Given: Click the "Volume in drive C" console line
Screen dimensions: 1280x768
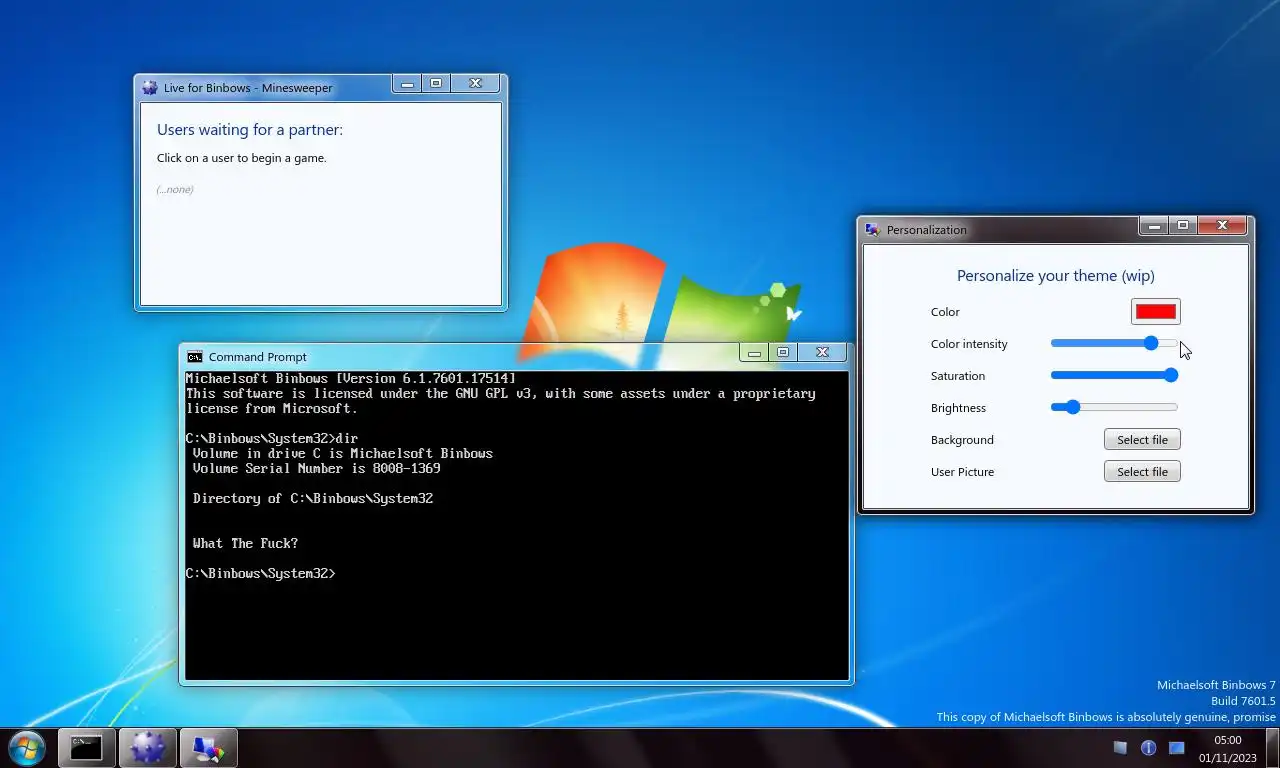Looking at the screenshot, I should click(x=343, y=454).
